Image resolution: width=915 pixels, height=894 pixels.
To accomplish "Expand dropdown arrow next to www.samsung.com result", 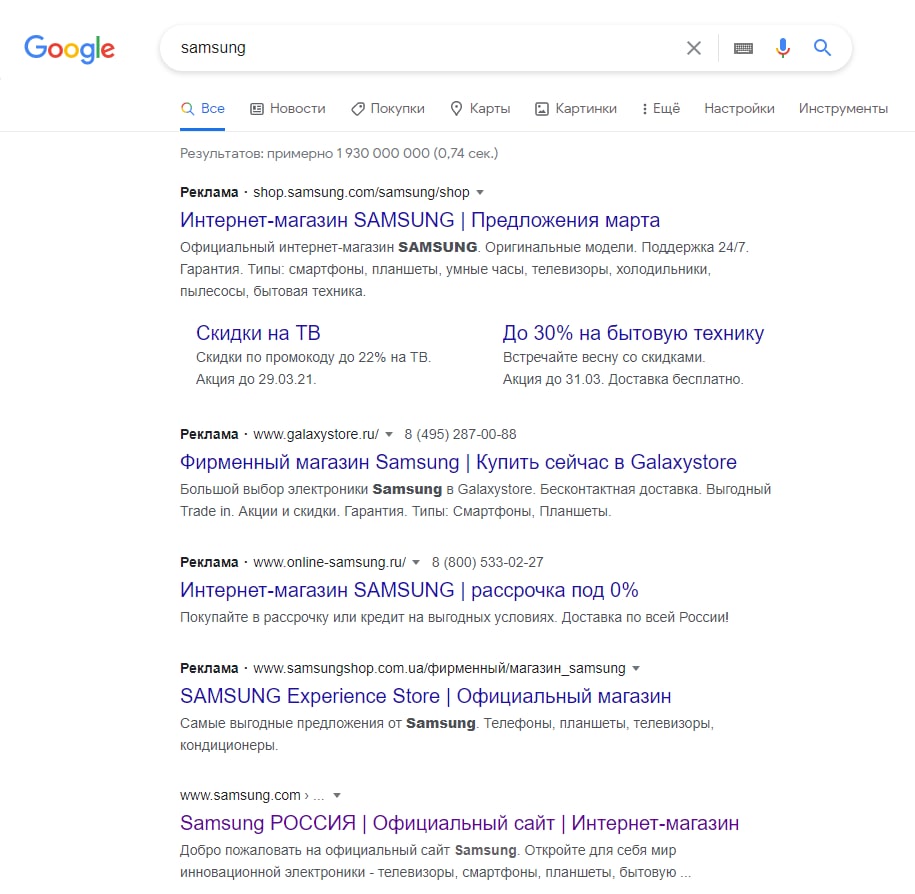I will (x=337, y=796).
